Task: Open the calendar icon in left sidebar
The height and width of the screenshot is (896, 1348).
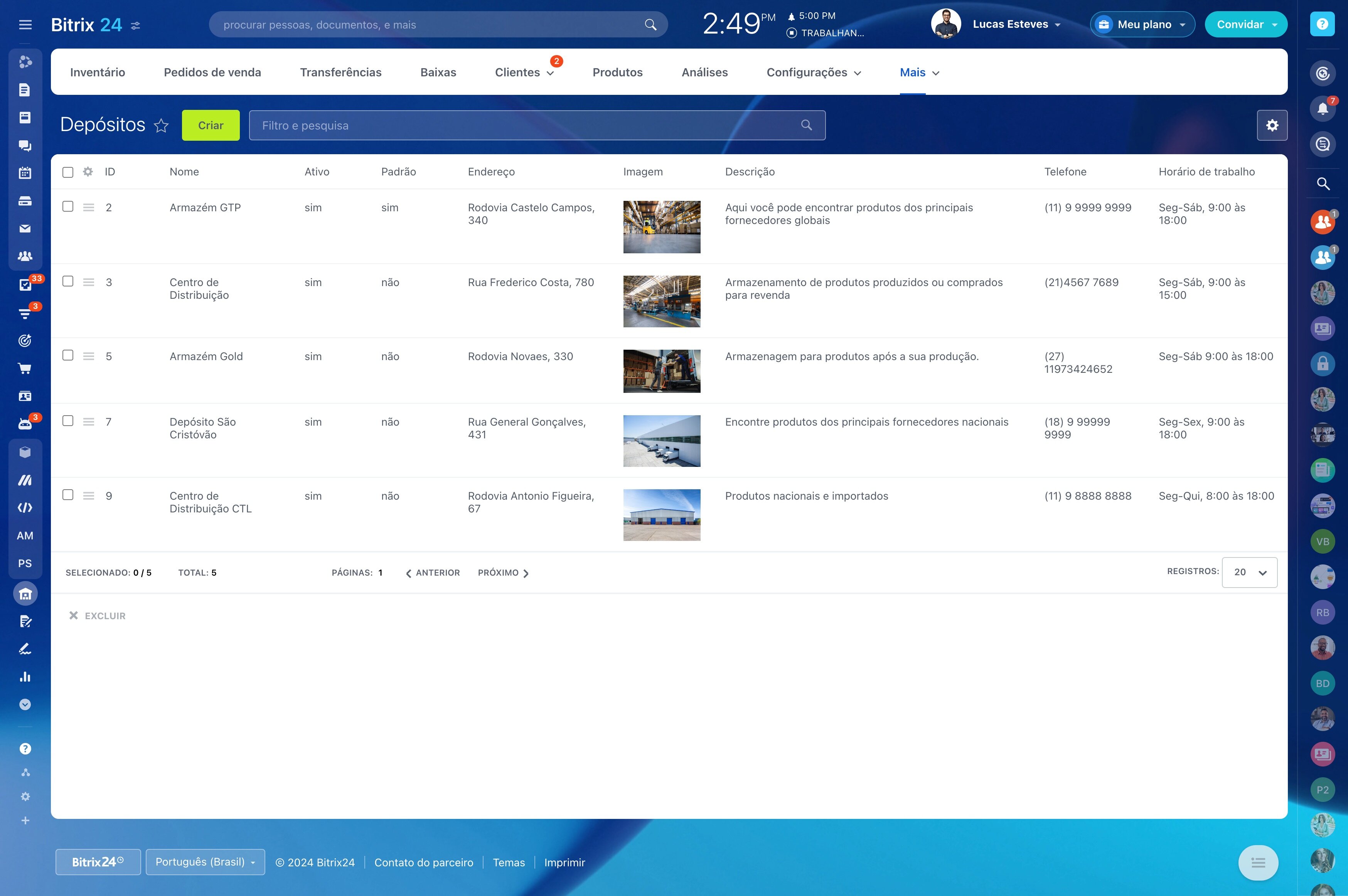Action: pyautogui.click(x=25, y=173)
